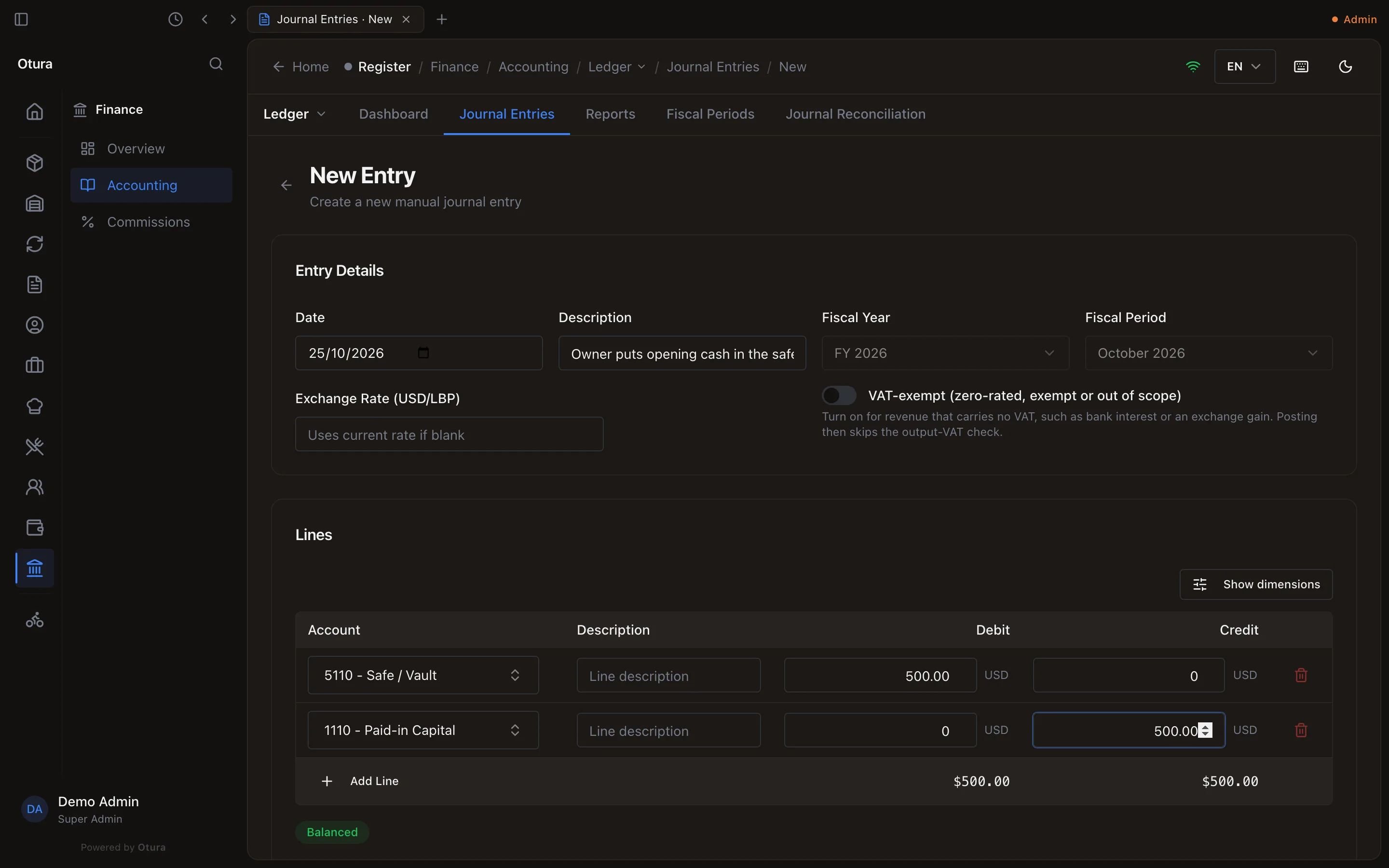Toggle the sidebar panel icon

tap(21, 19)
